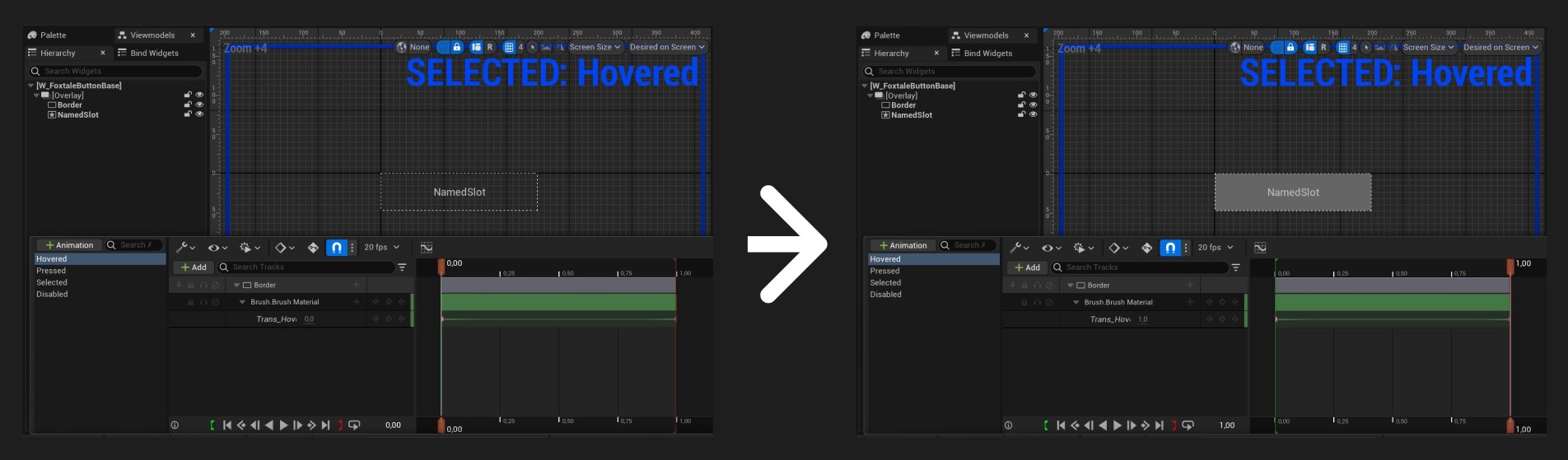Screen dimensions: 1568x460
Task: Click auto-key diamond icon in right editor's toolbar
Action: point(1146,248)
